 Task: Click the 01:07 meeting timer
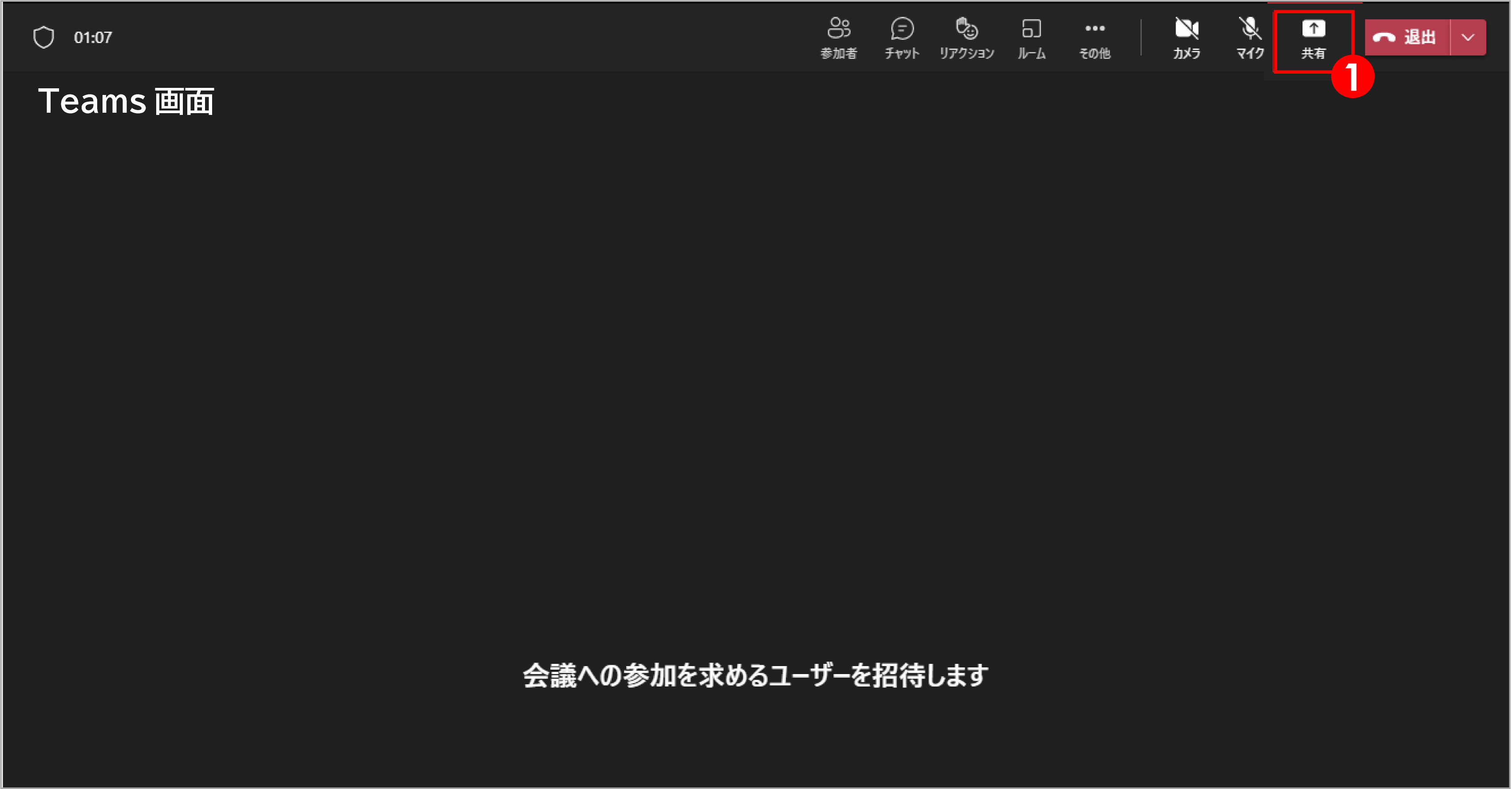tap(93, 38)
